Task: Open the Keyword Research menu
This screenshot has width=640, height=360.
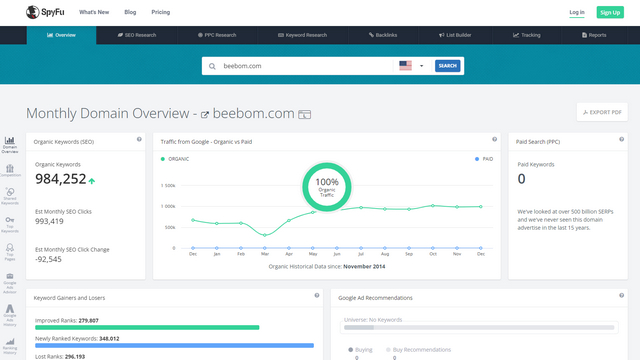Action: 302,35
